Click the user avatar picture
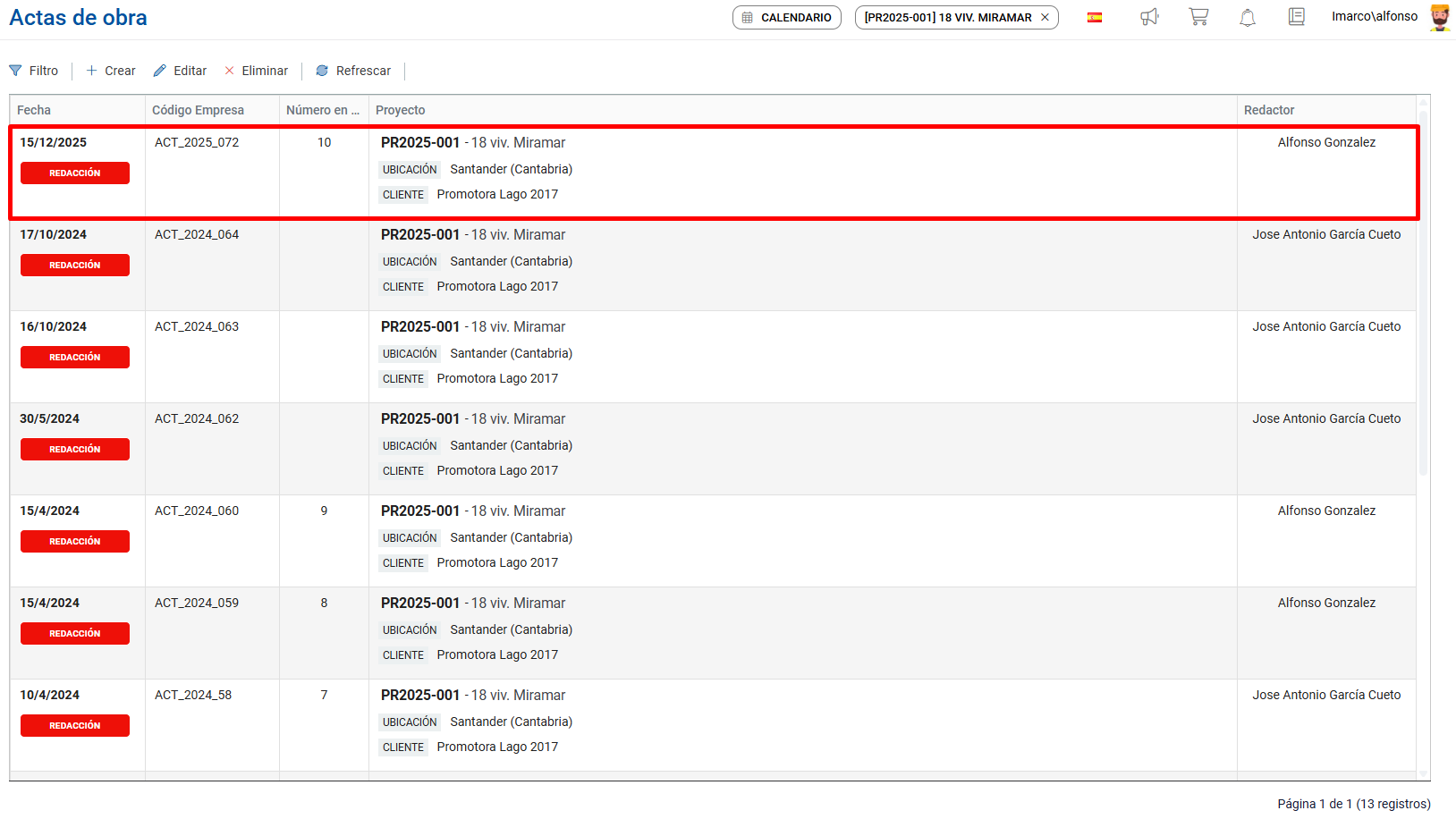Screen dimensions: 1456x819 pyautogui.click(x=1439, y=17)
